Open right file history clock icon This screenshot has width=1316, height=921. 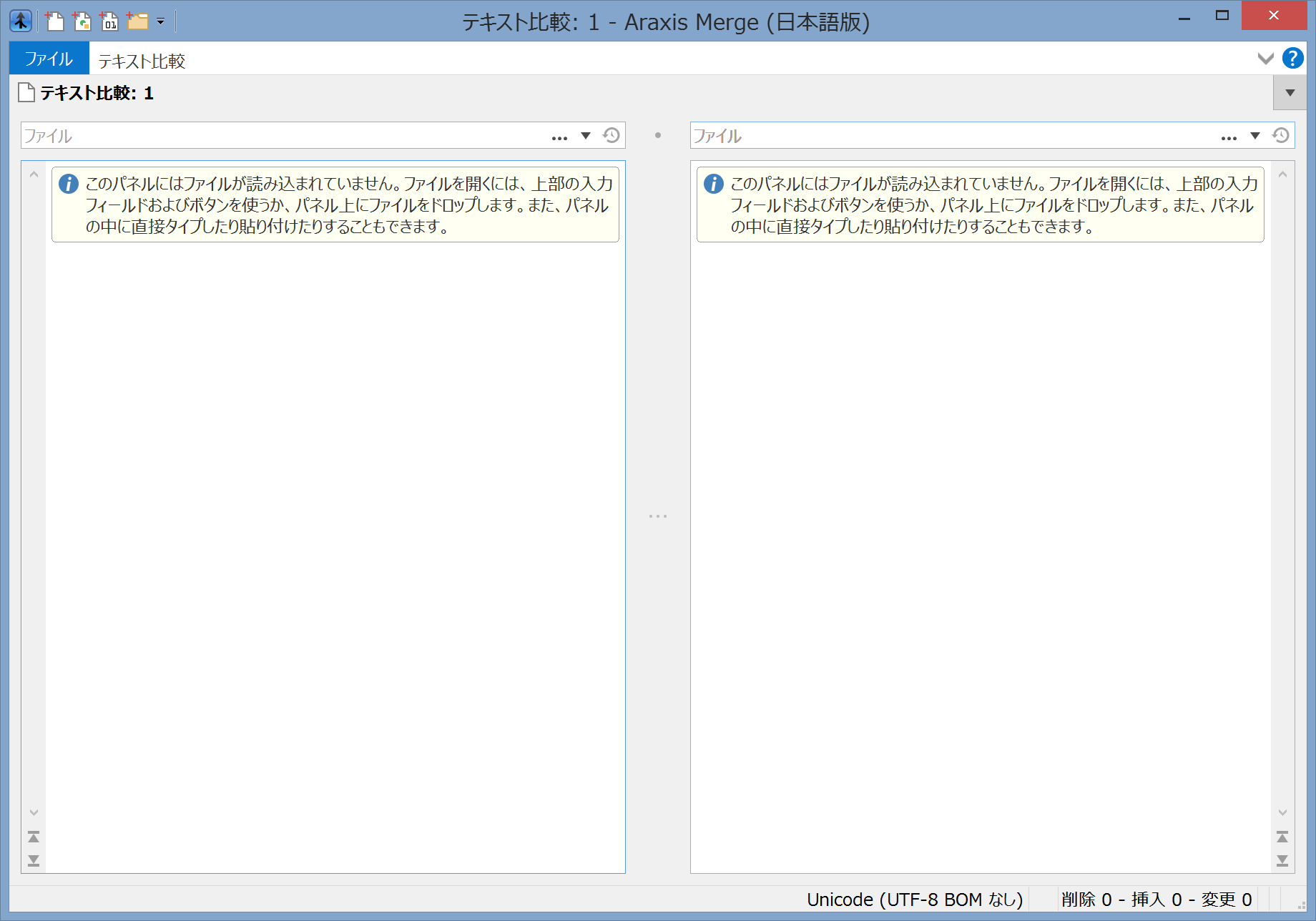click(1280, 135)
